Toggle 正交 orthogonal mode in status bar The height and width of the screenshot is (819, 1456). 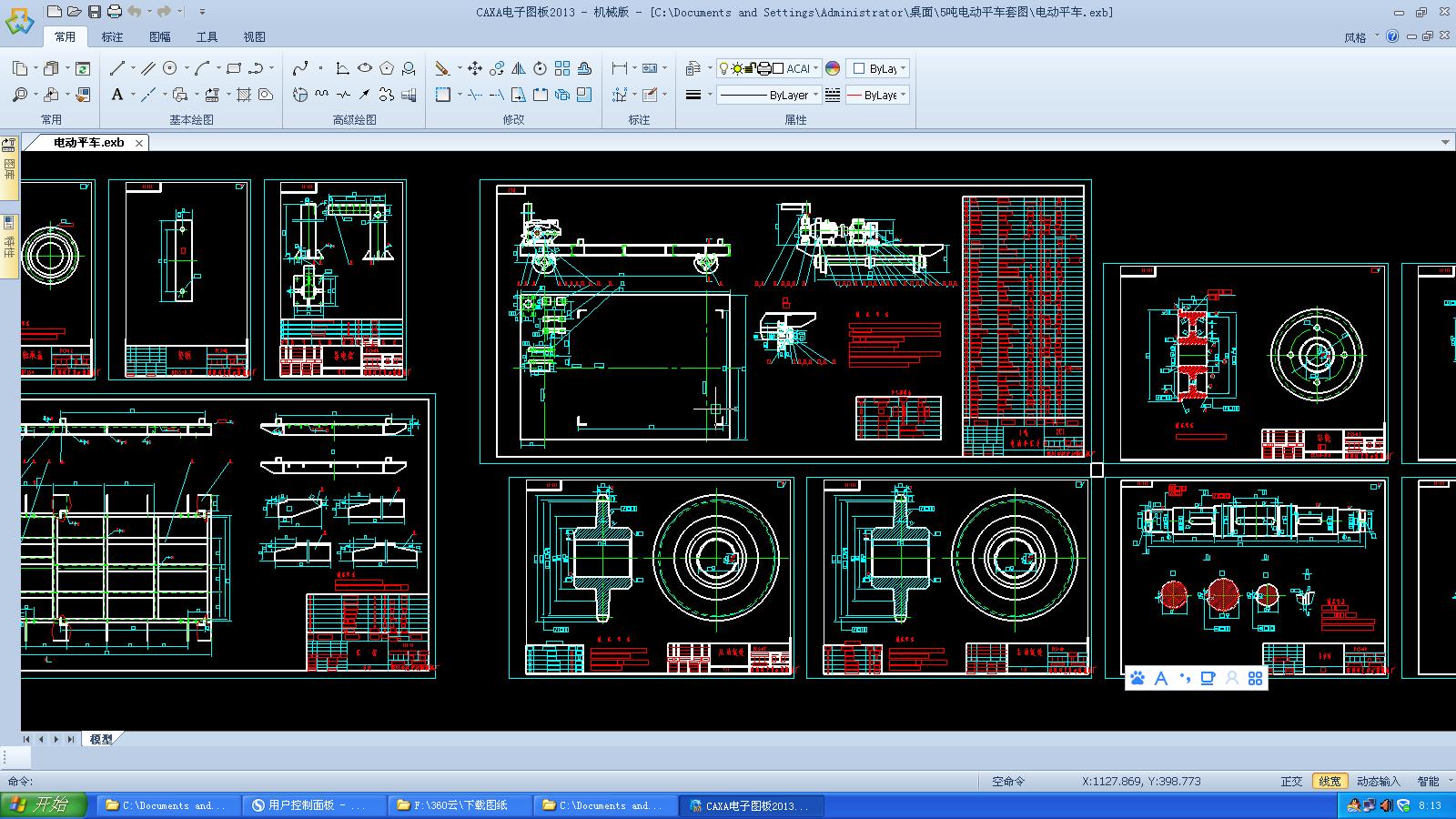[x=1291, y=781]
